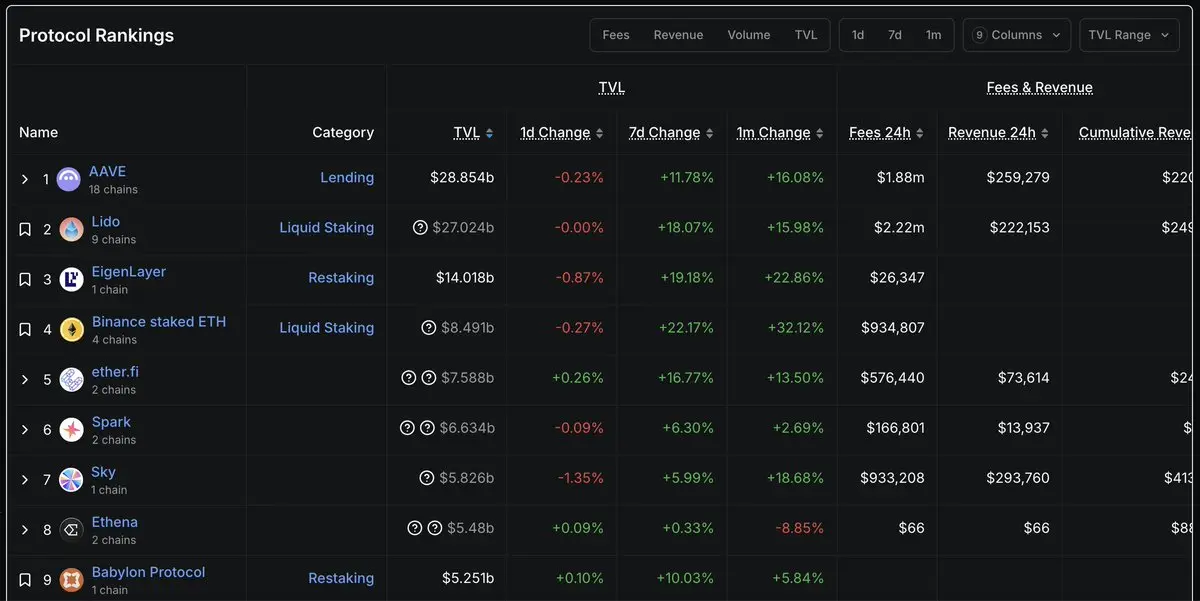Sort by the Fees 24h column
The width and height of the screenshot is (1200, 601).
[886, 133]
